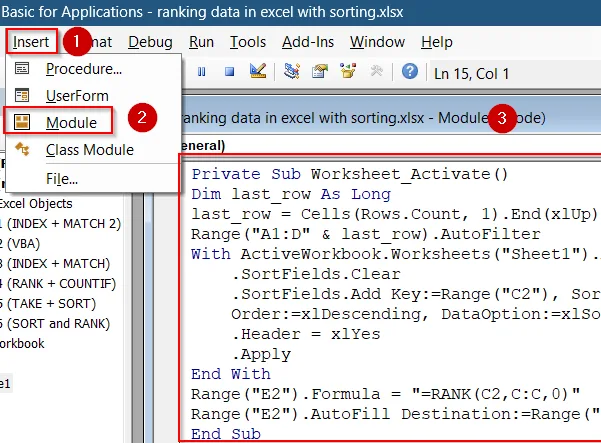Choose Class Module from the Insert menu
601x443 pixels.
pos(93,150)
